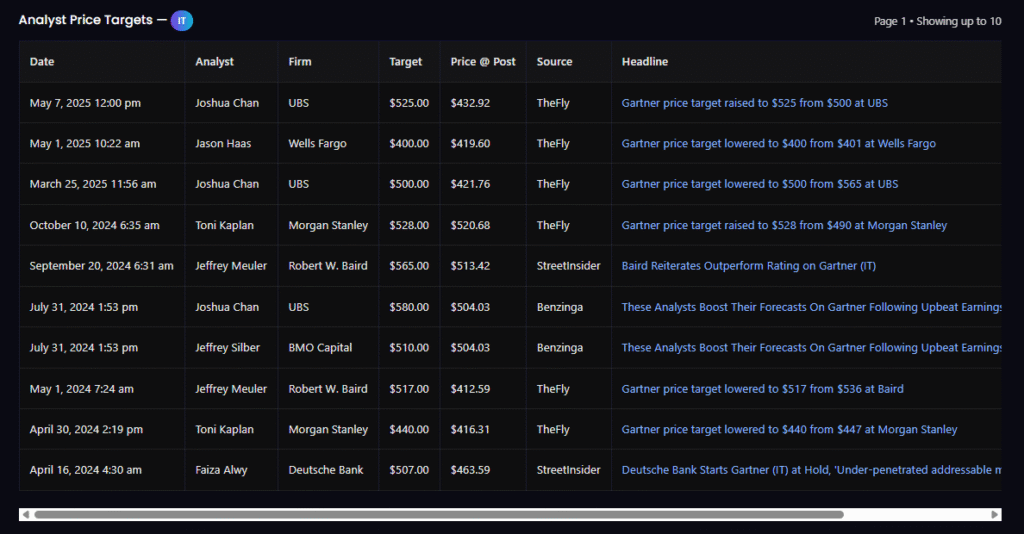Select the BMO Capital firm cell
Image resolution: width=1024 pixels, height=534 pixels.
[322, 348]
